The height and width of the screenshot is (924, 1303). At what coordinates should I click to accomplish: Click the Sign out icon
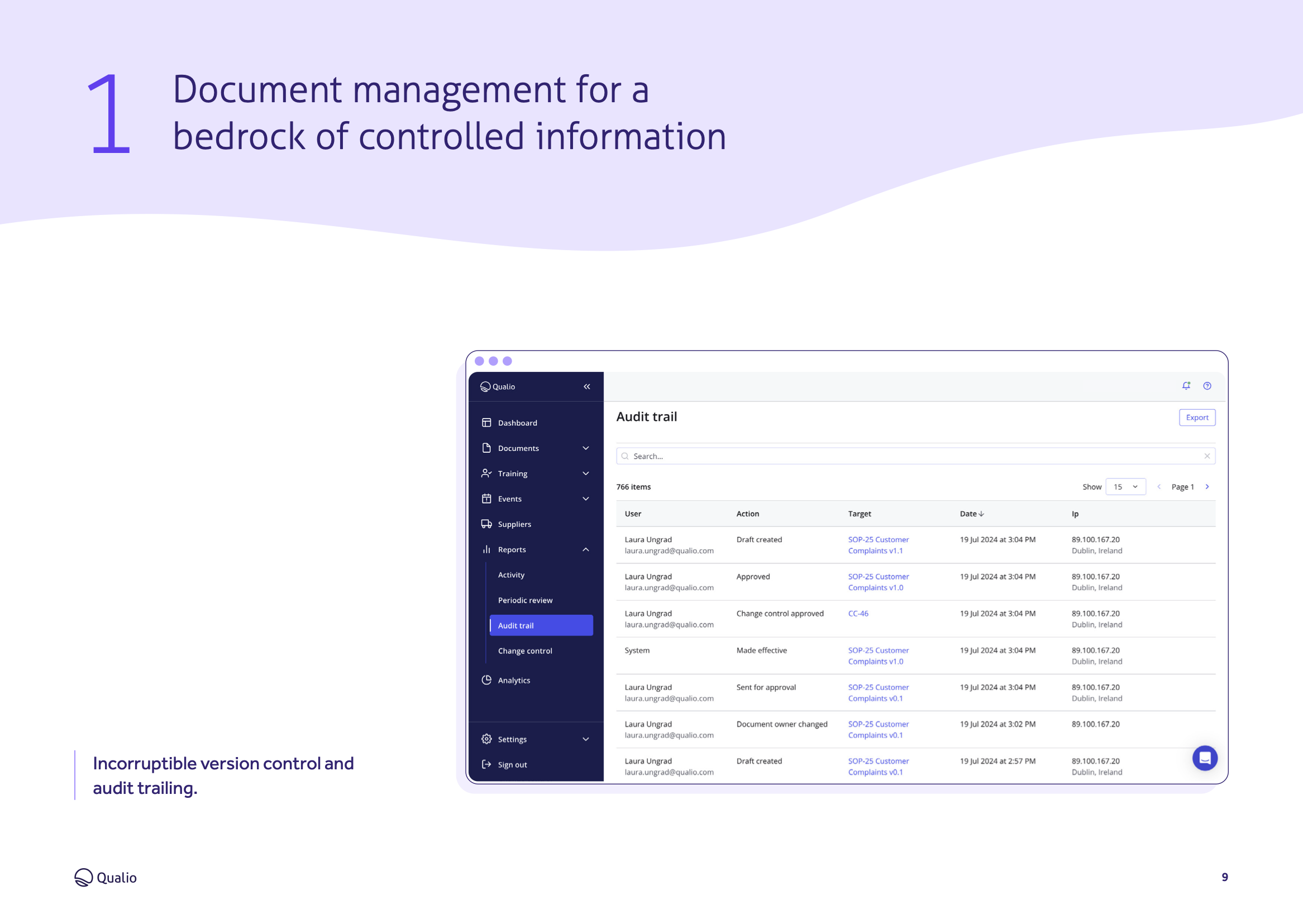(x=486, y=764)
